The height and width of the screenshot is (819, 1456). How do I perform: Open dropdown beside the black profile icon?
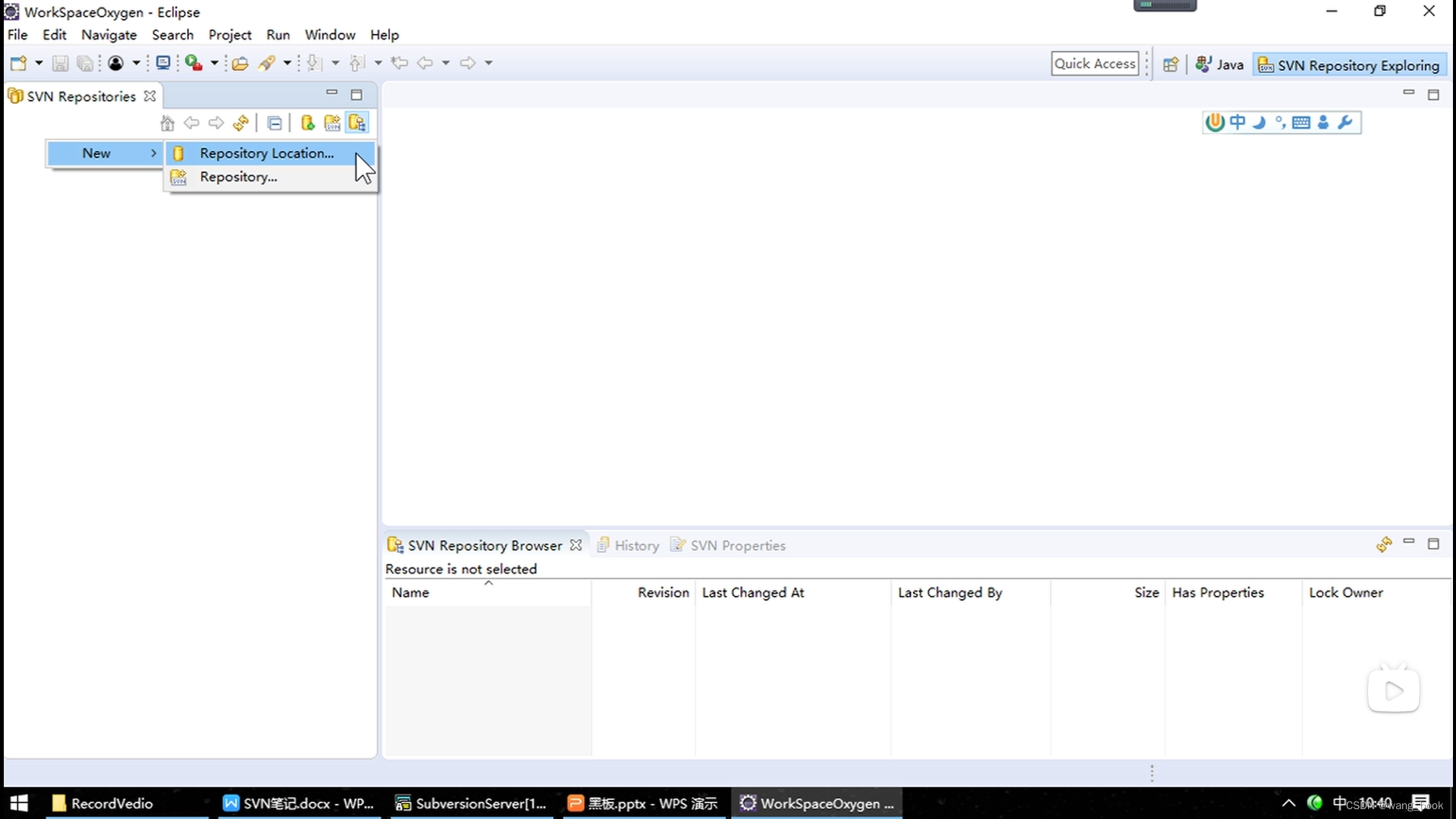tap(136, 63)
